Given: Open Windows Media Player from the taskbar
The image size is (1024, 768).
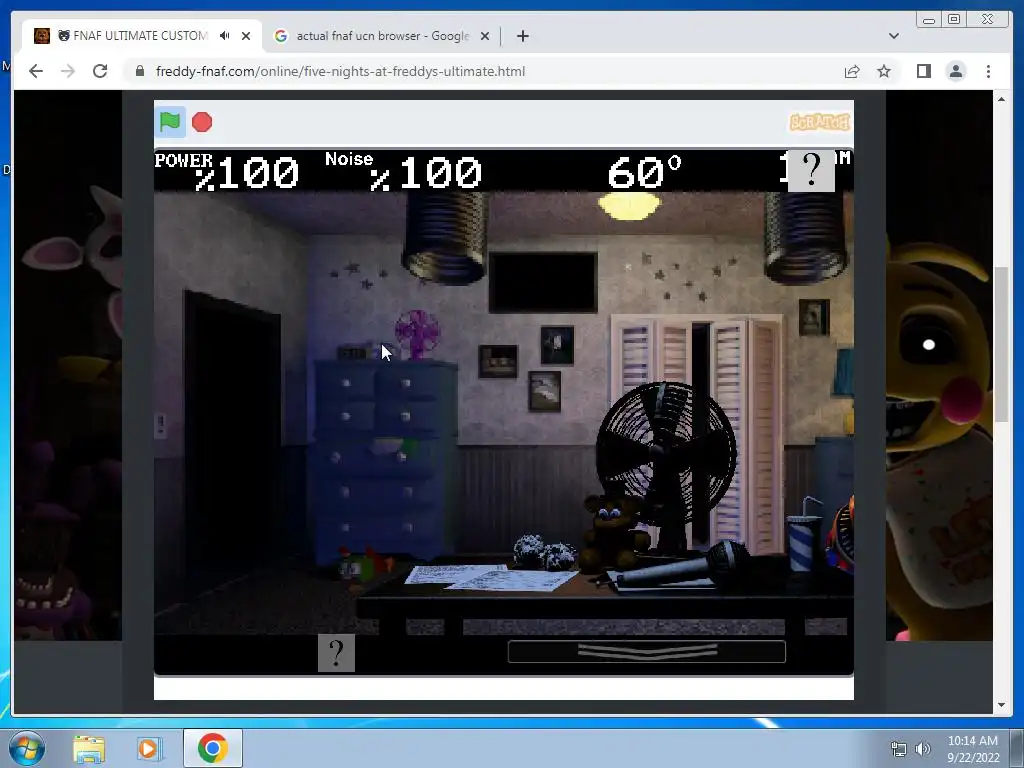Looking at the screenshot, I should (149, 748).
